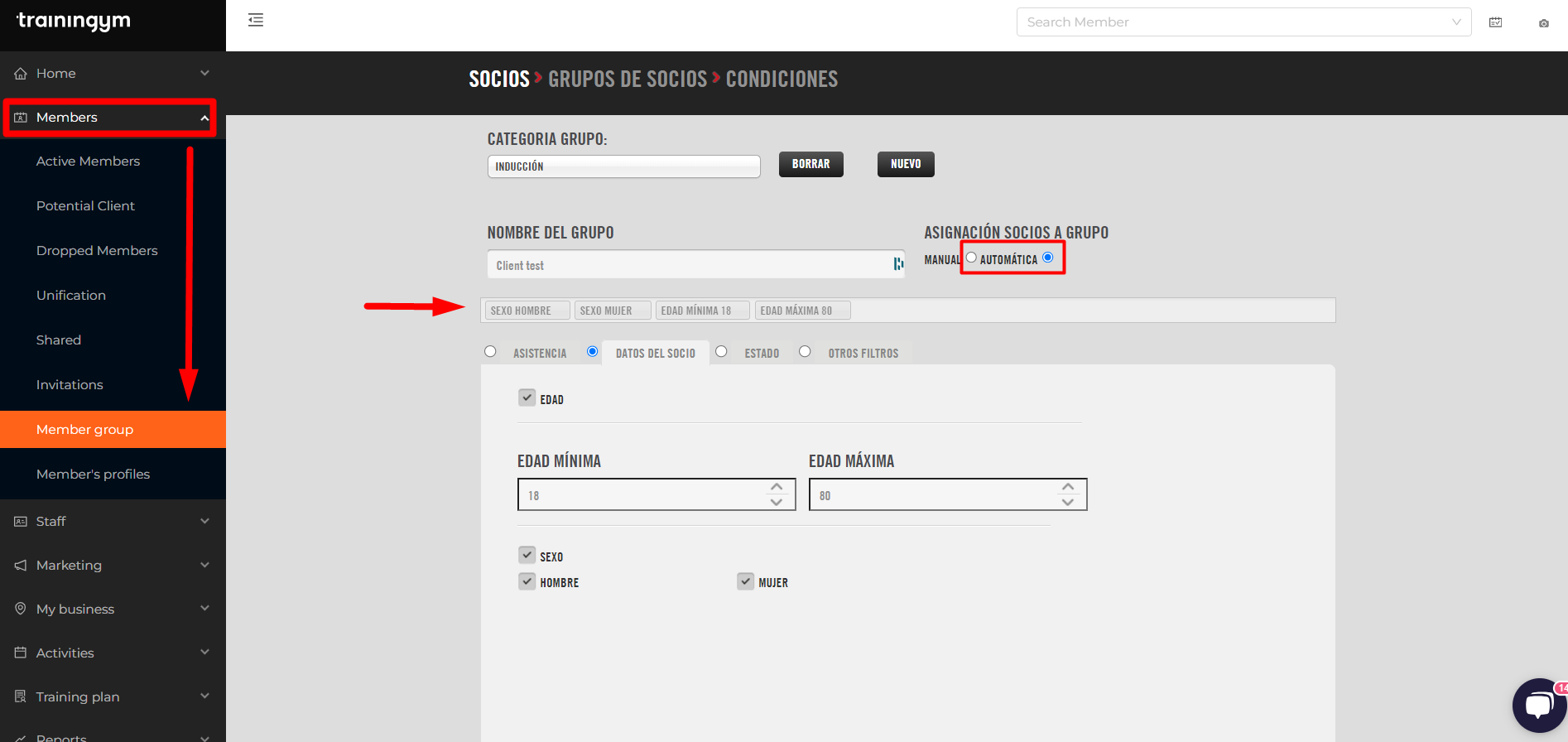Click the Edad máxima value field

tap(948, 494)
